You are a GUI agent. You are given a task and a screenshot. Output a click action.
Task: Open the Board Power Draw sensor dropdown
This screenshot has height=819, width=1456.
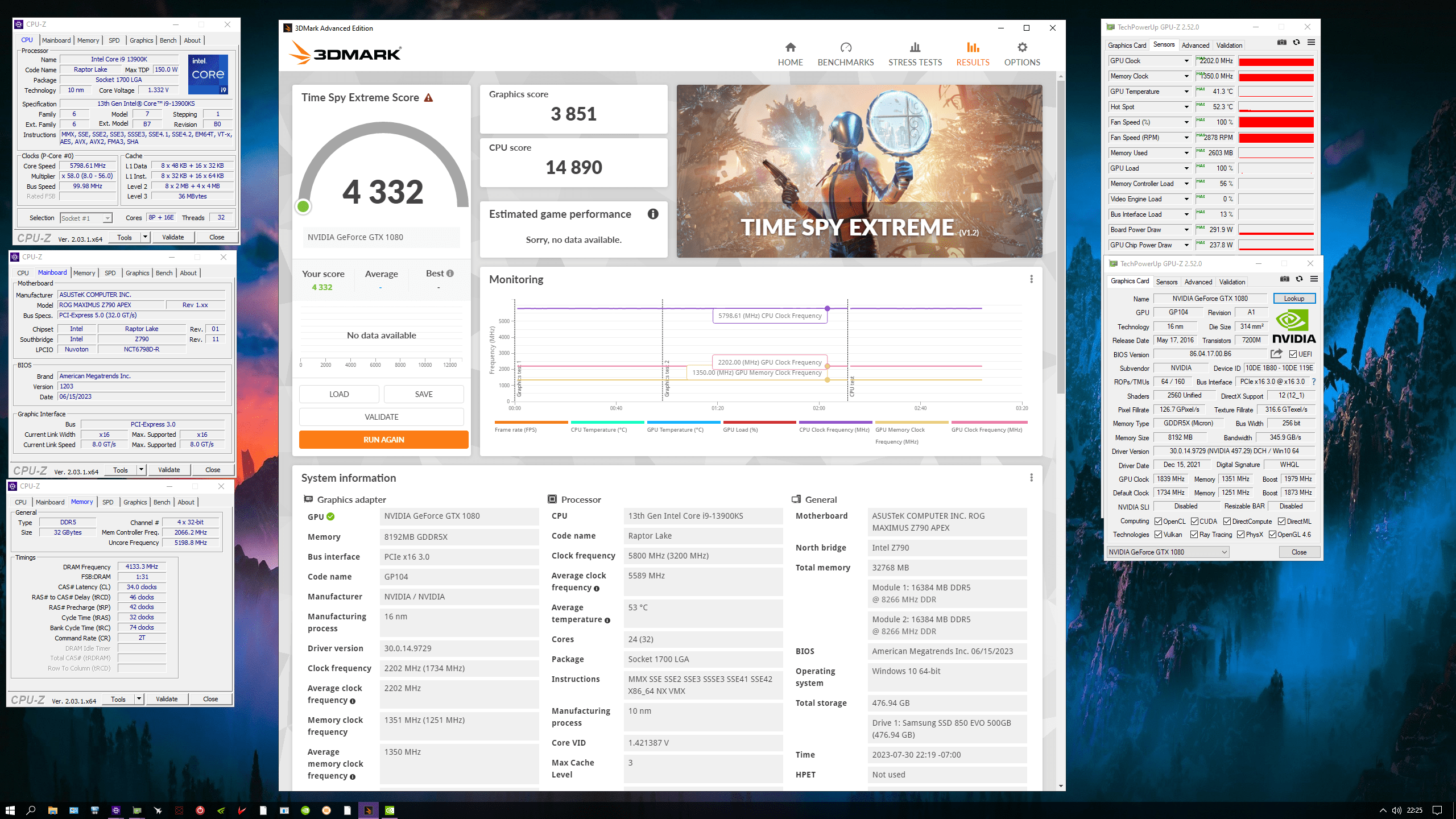coord(1186,230)
